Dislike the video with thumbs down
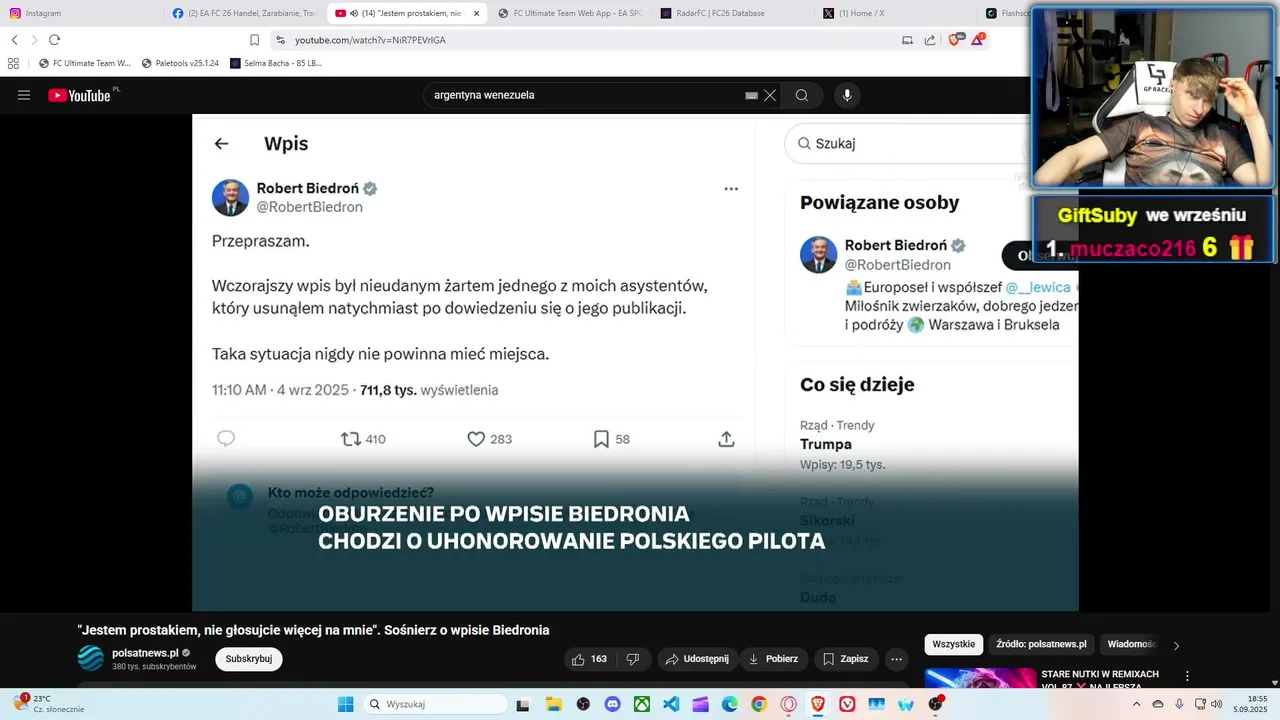This screenshot has height=720, width=1280. point(633,659)
